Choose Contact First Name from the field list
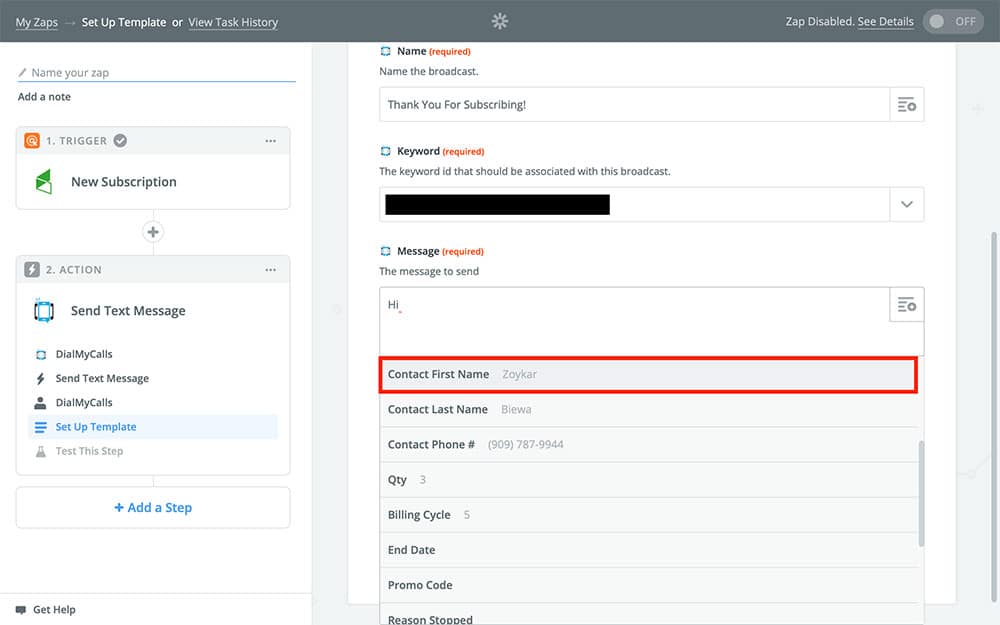The width and height of the screenshot is (1000, 625). 648,374
